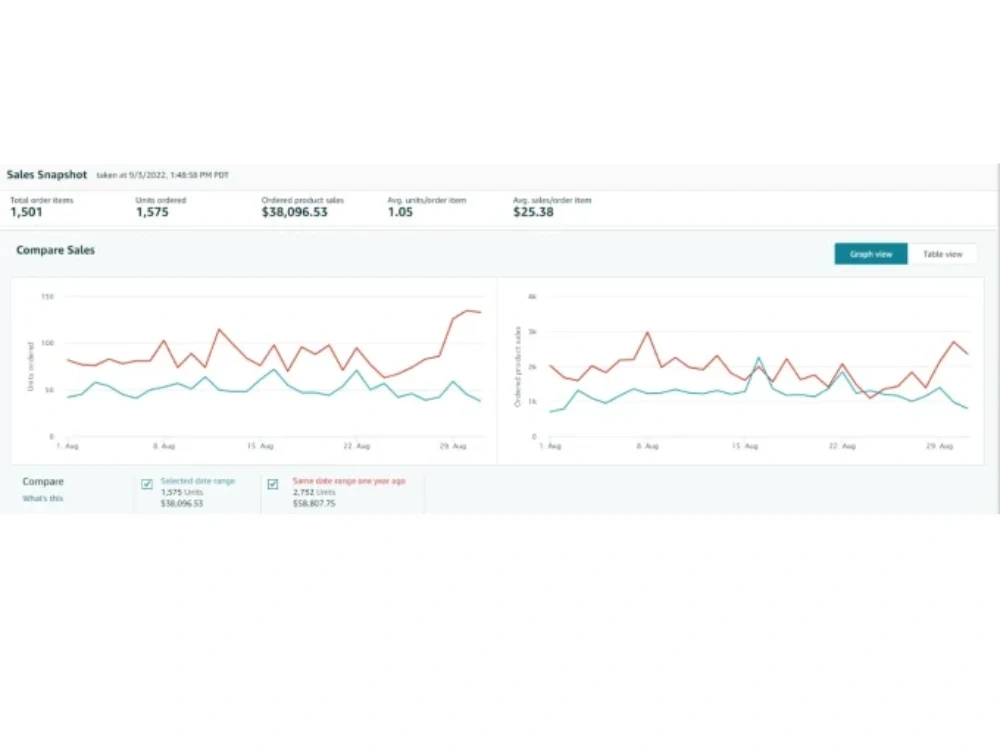Click the Units ordered value 1,575
This screenshot has height=750, width=1000.
click(152, 212)
